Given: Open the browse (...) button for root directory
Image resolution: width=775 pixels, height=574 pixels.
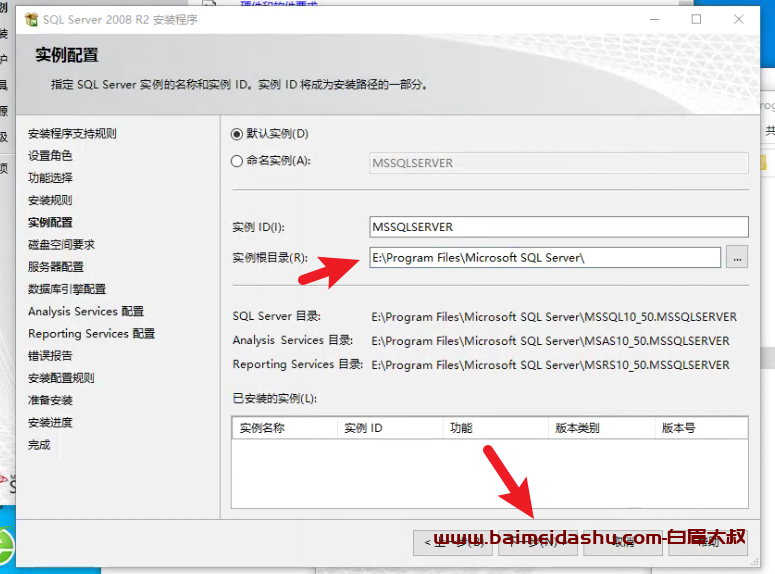Looking at the screenshot, I should click(x=737, y=258).
